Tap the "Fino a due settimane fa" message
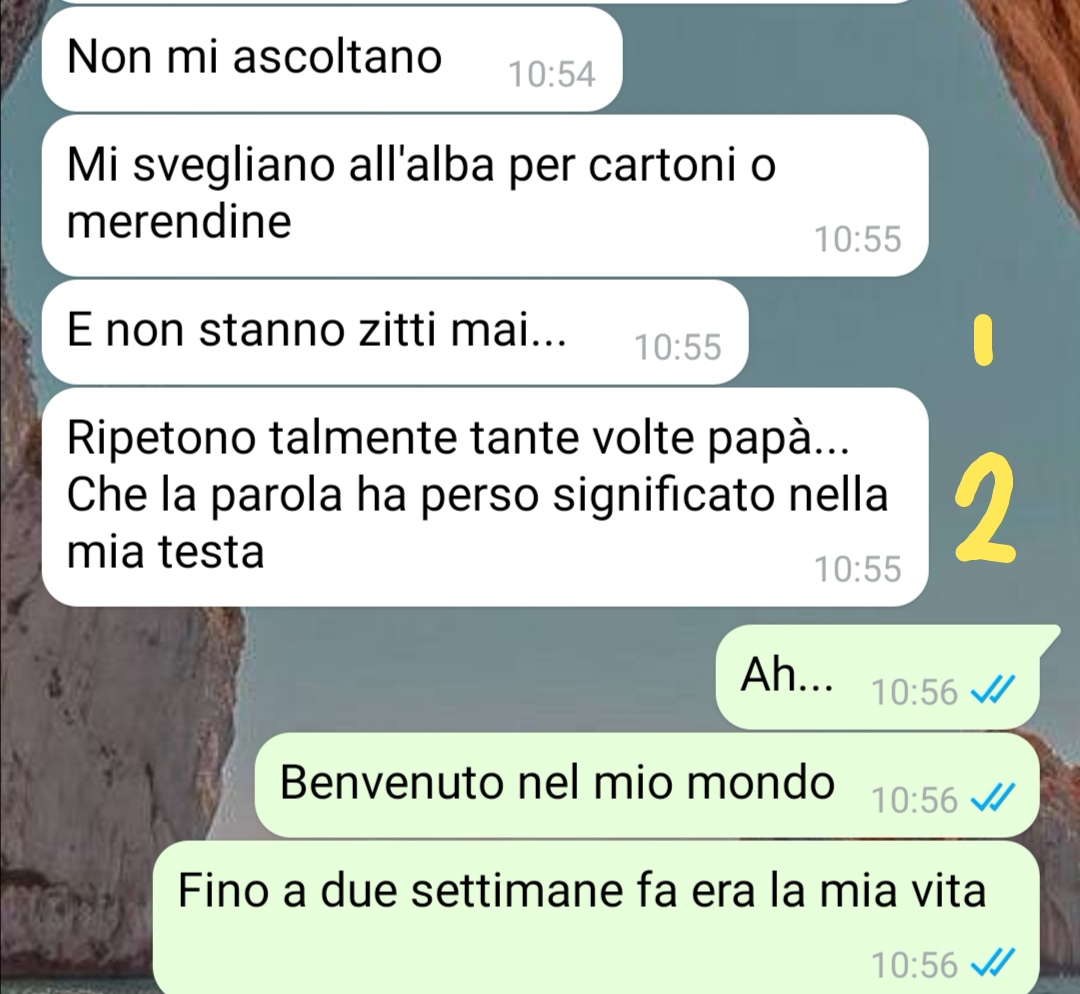The image size is (1080, 994). 595,917
